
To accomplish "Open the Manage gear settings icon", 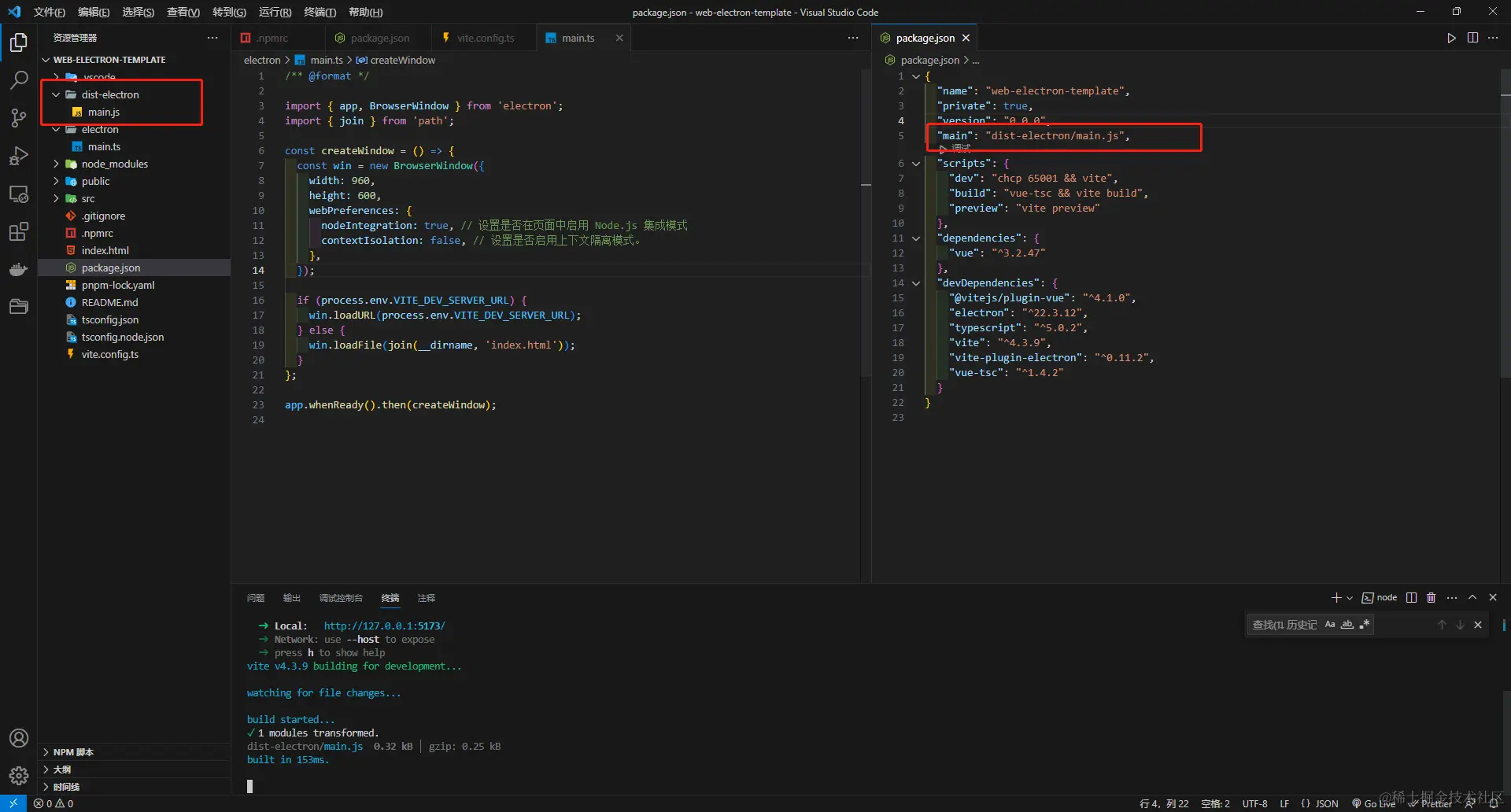I will (x=19, y=776).
